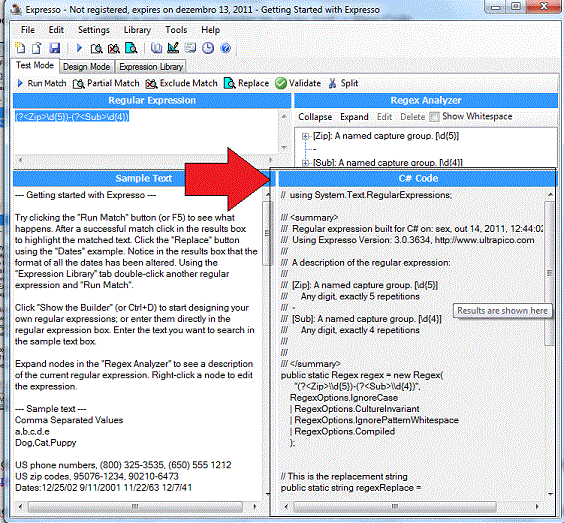
Task: Click the New Project toolbar icon
Action: click(x=20, y=48)
